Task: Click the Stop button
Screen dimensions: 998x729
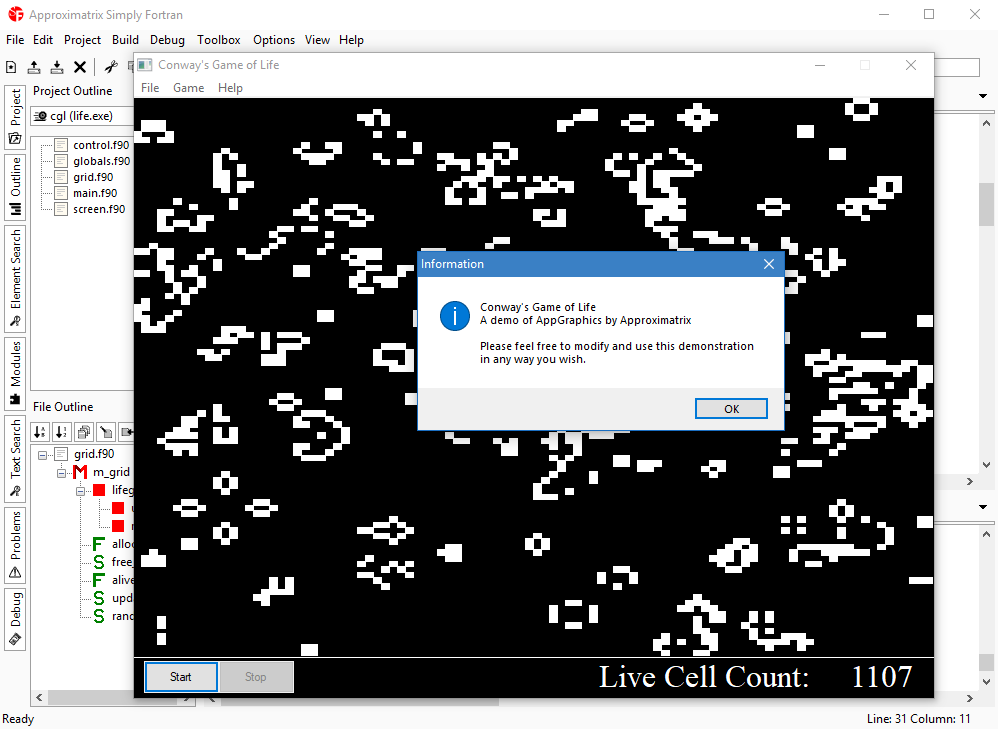Action: point(256,677)
